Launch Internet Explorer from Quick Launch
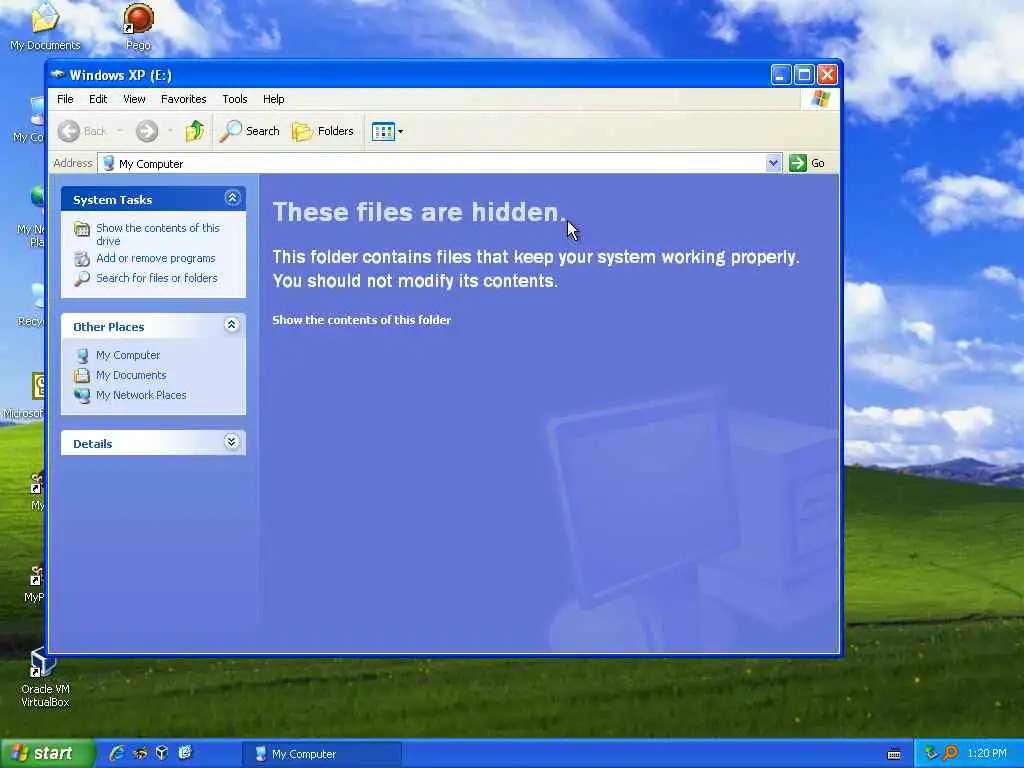This screenshot has height=768, width=1024. coord(117,753)
